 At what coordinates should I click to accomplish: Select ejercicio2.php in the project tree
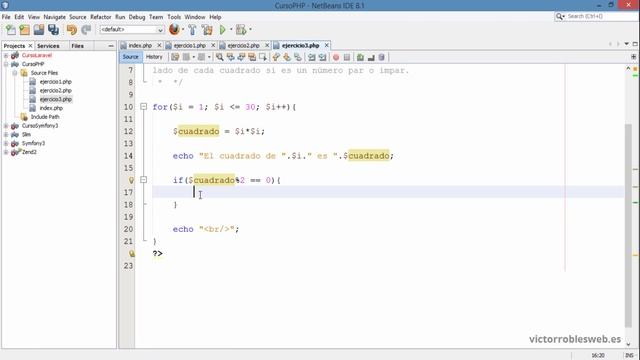click(56, 91)
